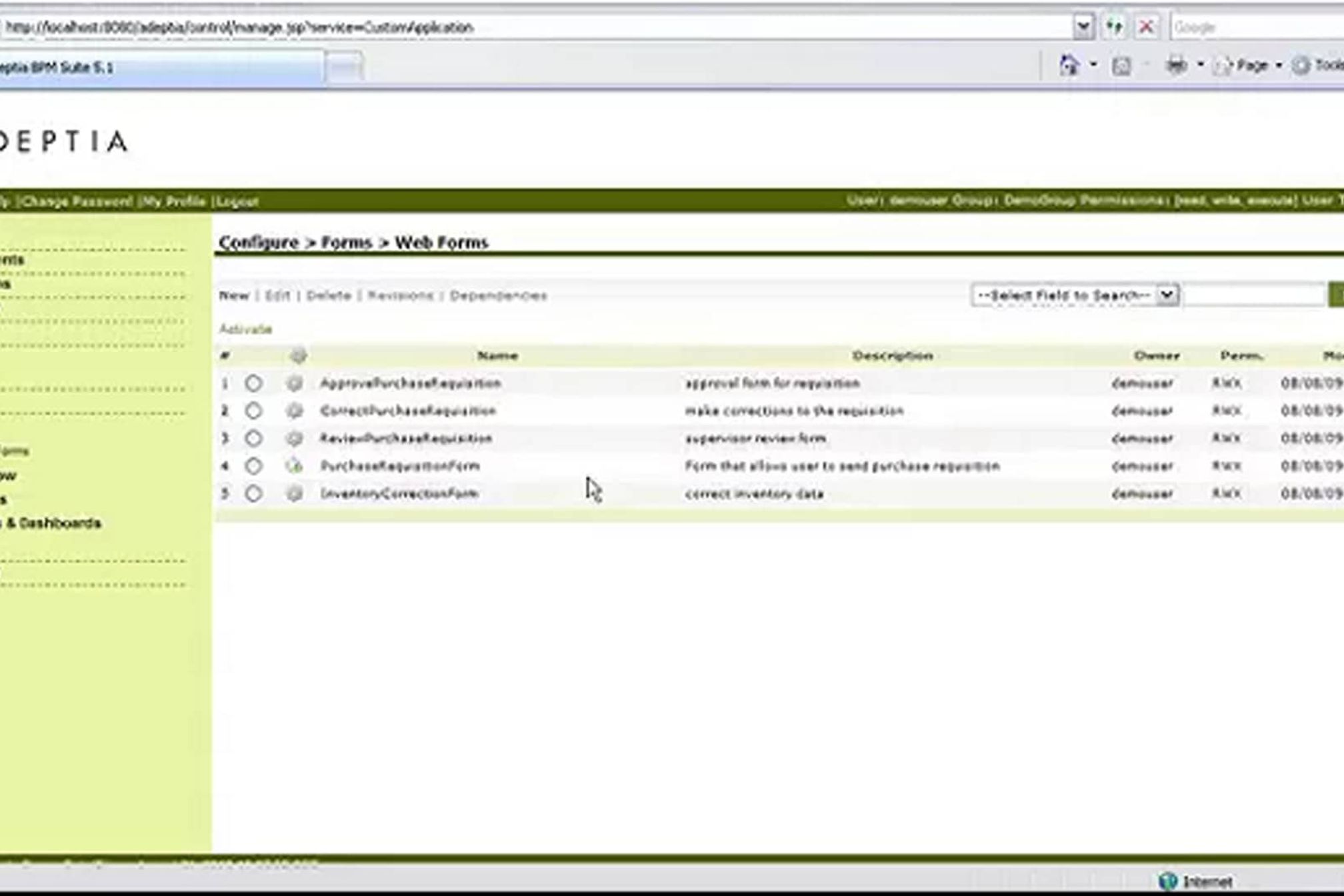Image resolution: width=1344 pixels, height=896 pixels.
Task: Click Revisions in the forms action menu
Action: coord(400,295)
